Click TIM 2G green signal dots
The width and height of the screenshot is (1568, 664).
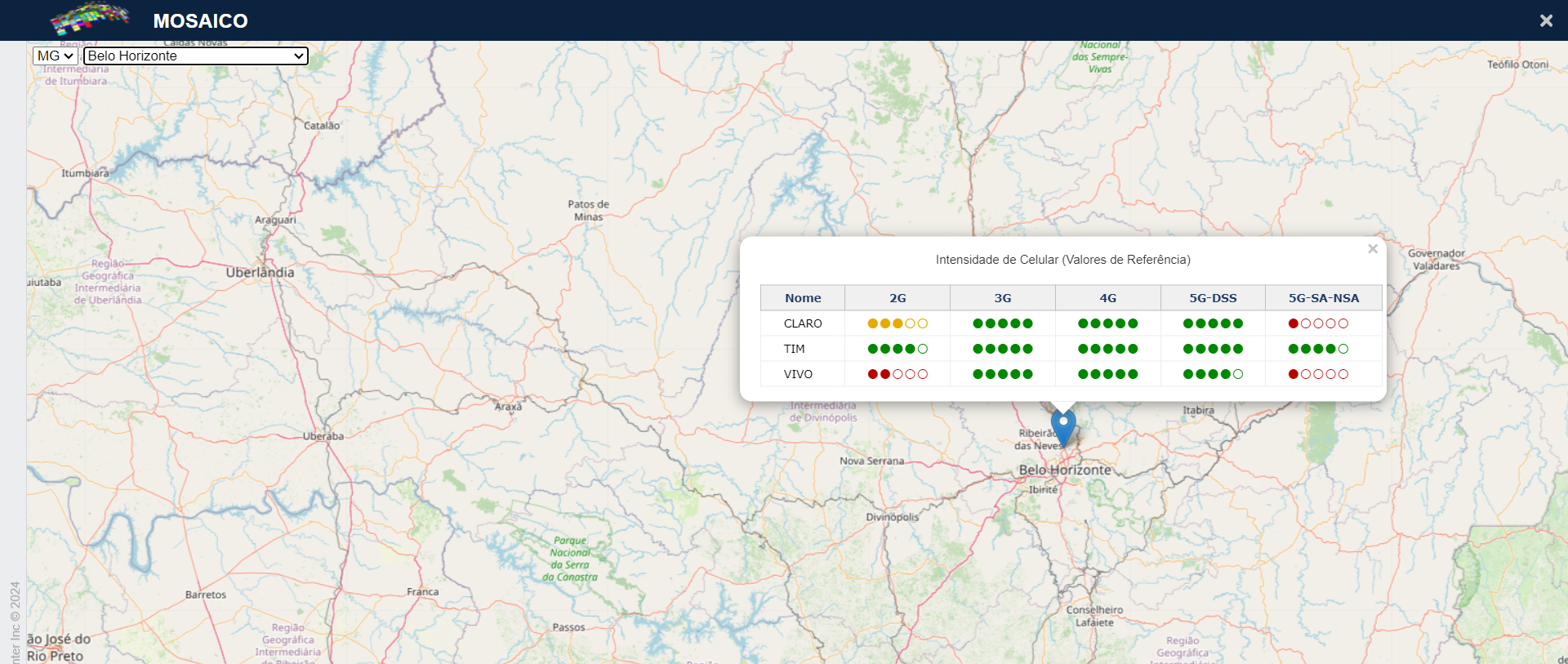point(898,349)
